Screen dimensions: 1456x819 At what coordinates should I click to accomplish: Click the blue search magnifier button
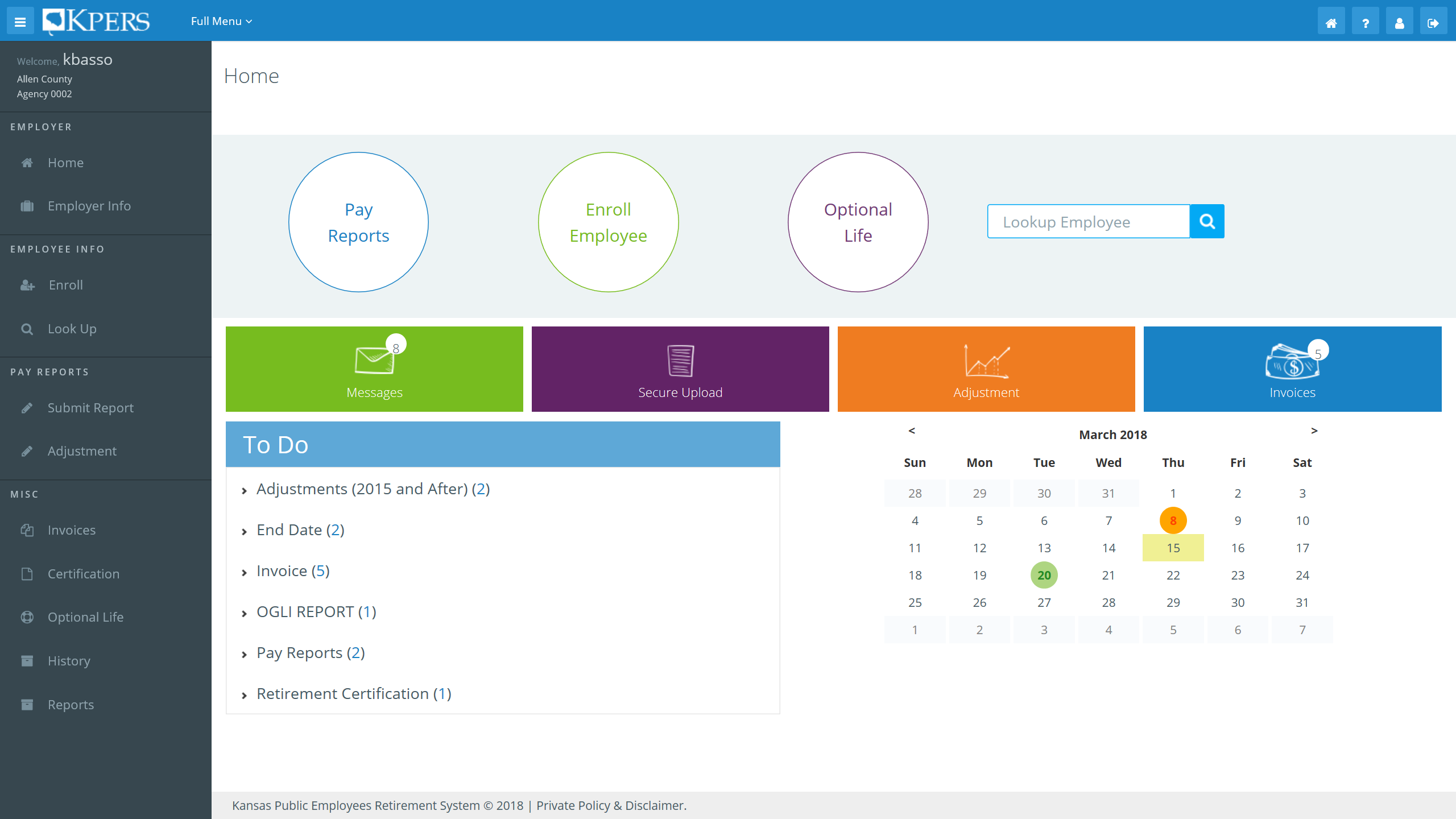1207,222
